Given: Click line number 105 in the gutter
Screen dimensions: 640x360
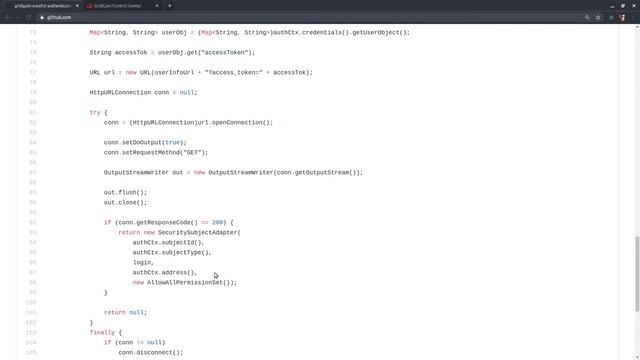Looking at the screenshot, I should (31, 353).
